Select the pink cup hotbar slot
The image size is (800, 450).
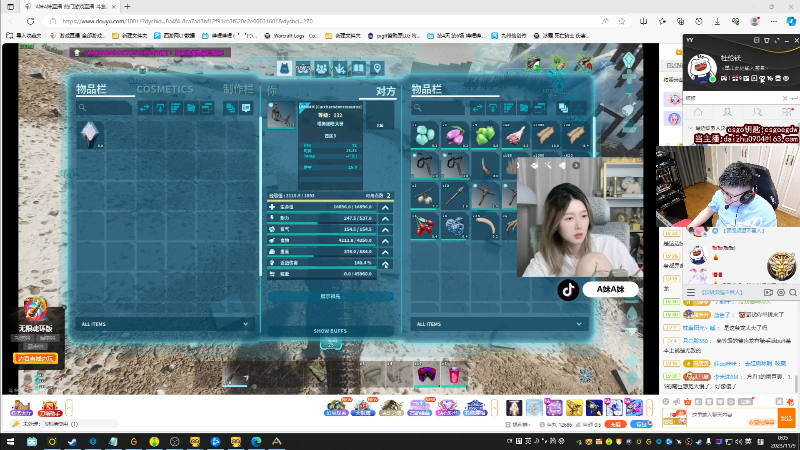454,374
